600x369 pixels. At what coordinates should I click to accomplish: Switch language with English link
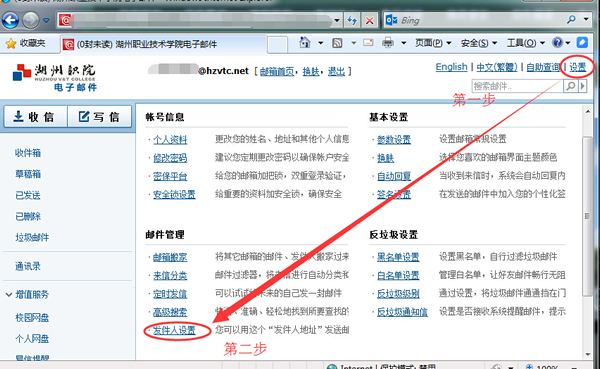click(x=451, y=67)
